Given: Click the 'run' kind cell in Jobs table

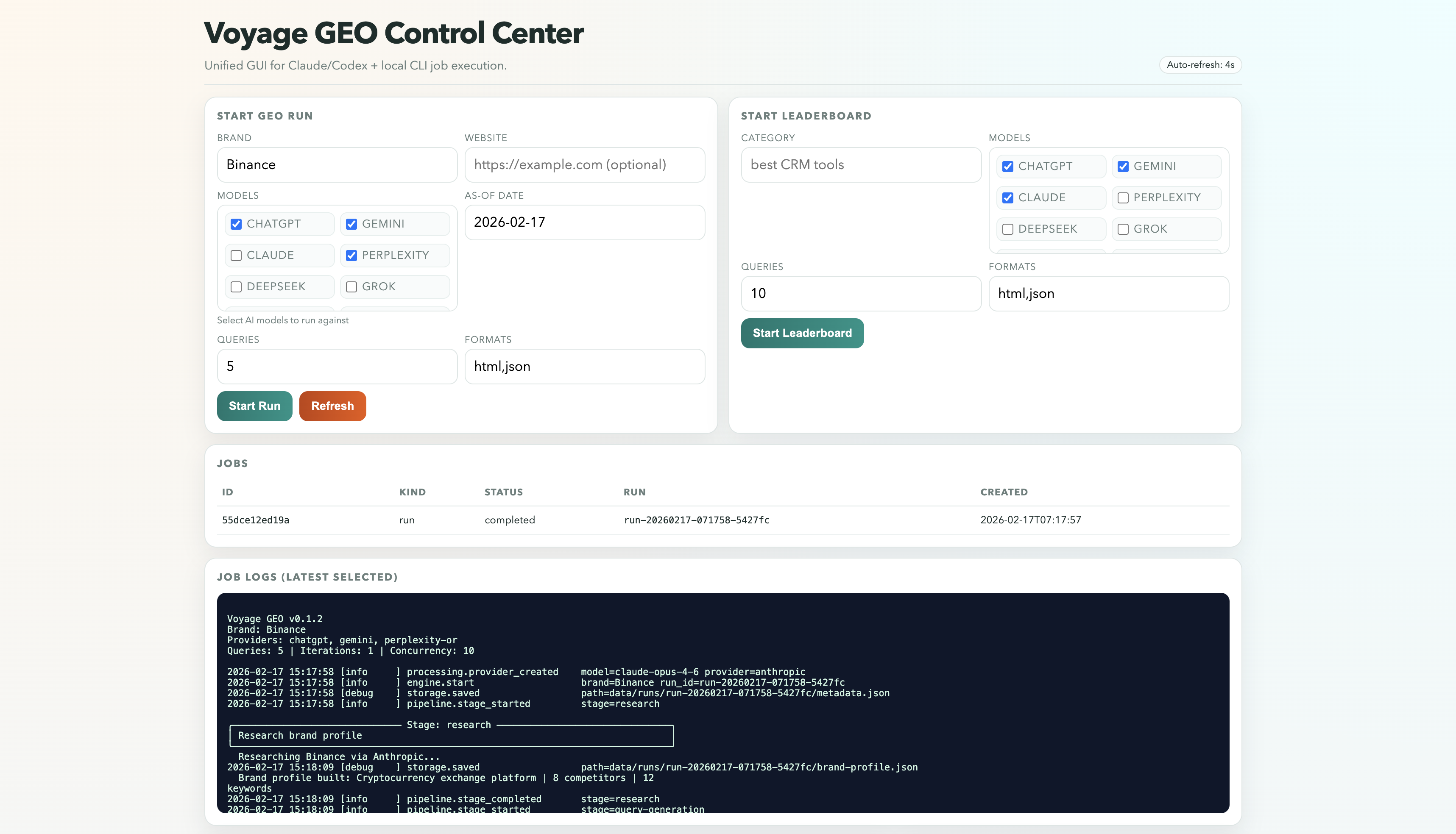Looking at the screenshot, I should [407, 520].
